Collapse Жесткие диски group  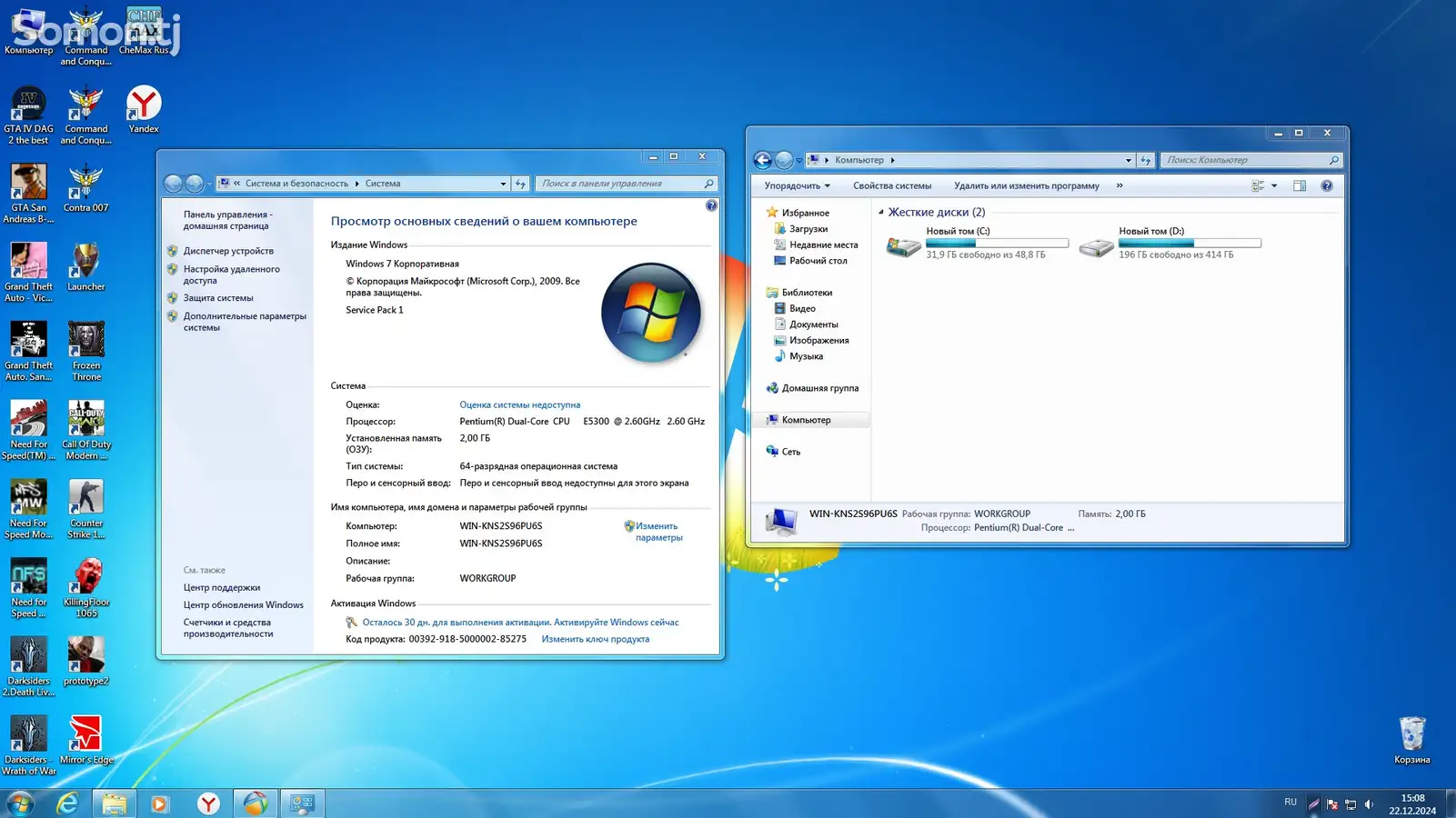click(880, 213)
